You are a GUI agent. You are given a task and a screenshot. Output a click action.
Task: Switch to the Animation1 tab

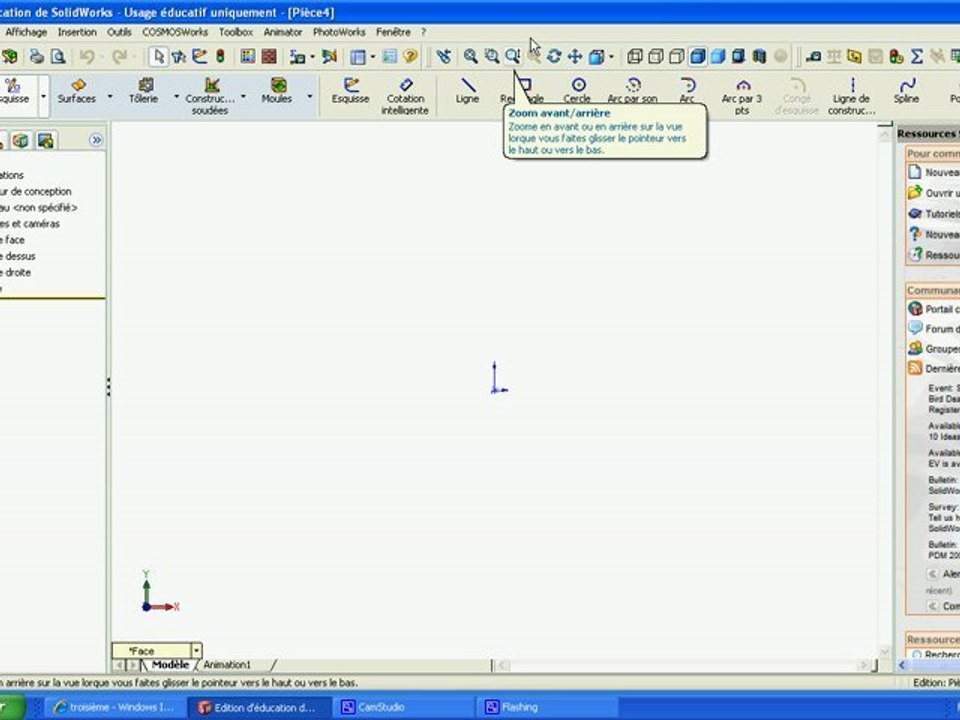pyautogui.click(x=227, y=665)
